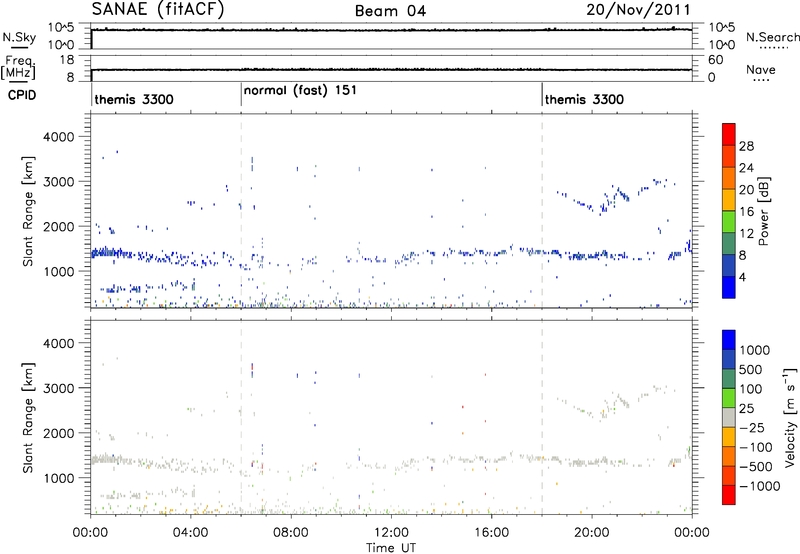Click the 18 label on frequency axis
Image resolution: width=800 pixels, height=554 pixels.
pos(66,60)
